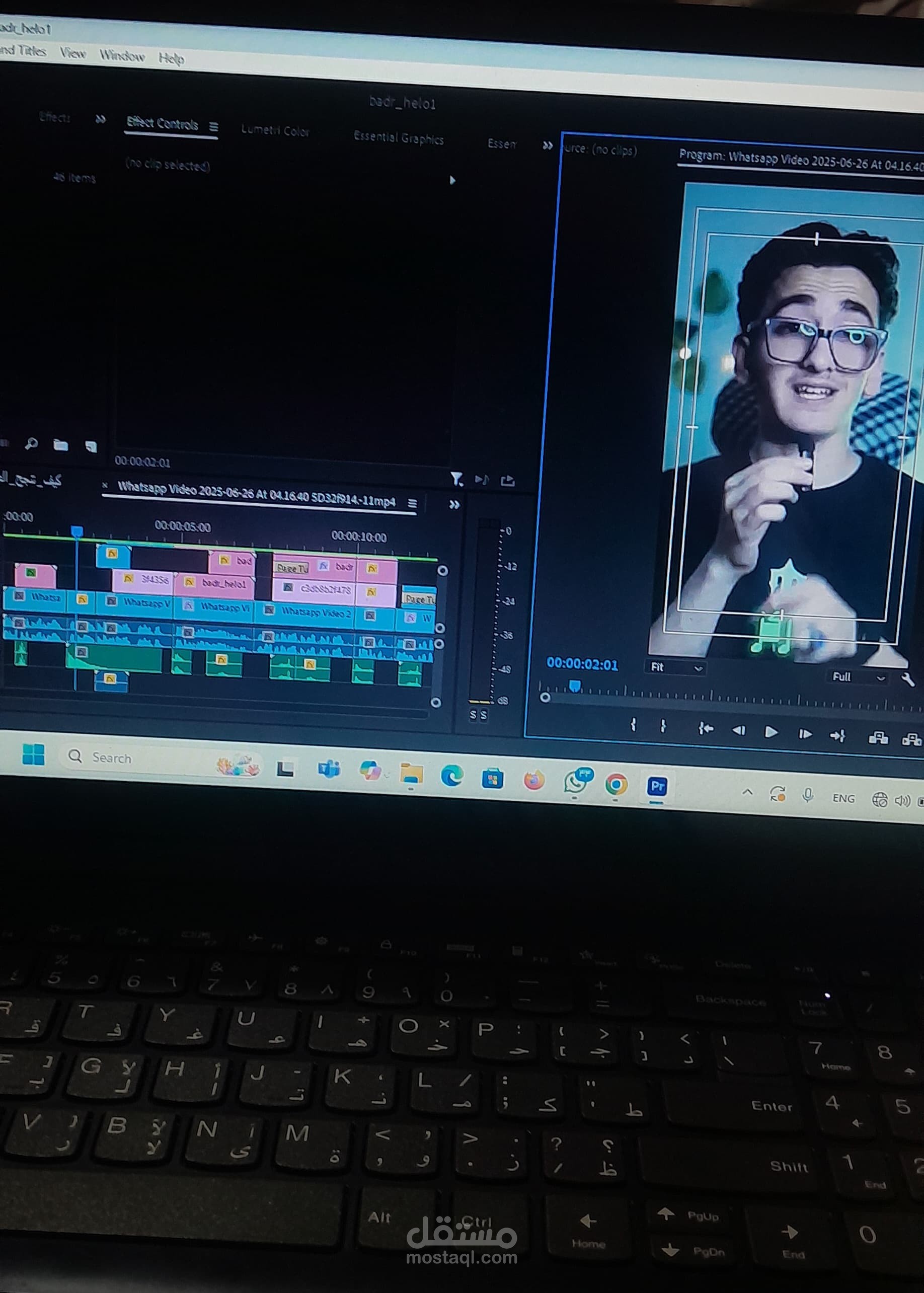Select the first Page Tu clip

pos(291,568)
